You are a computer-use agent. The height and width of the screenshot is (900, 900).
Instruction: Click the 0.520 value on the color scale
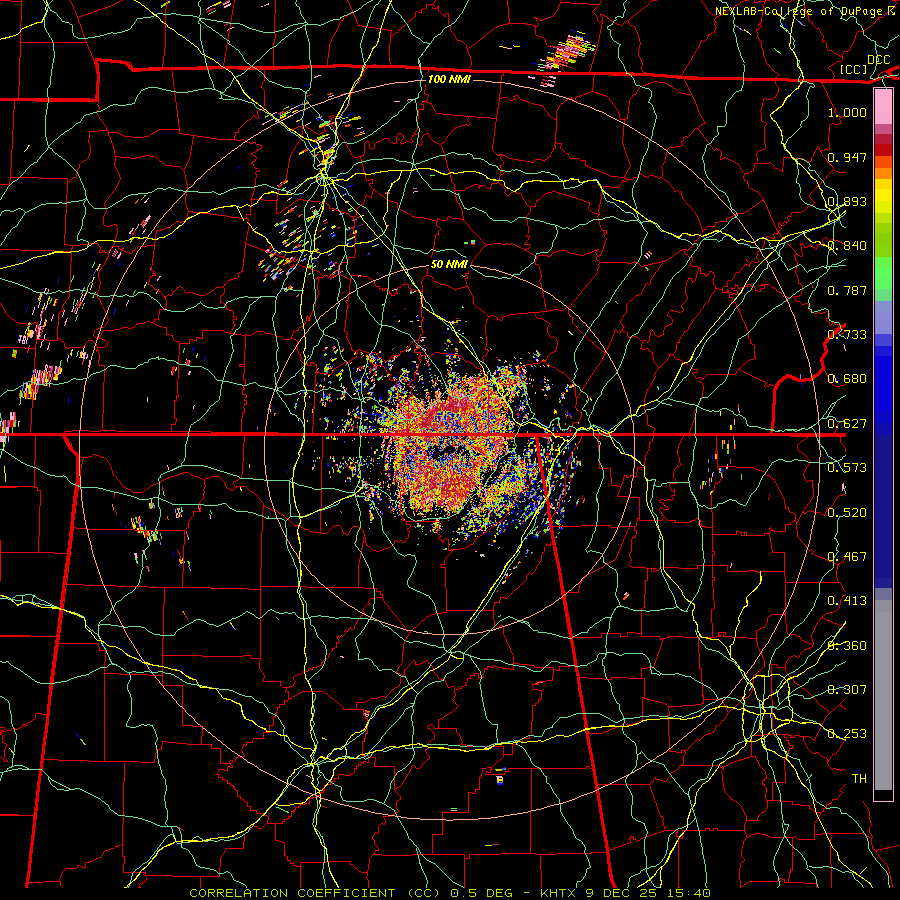pyautogui.click(x=847, y=512)
